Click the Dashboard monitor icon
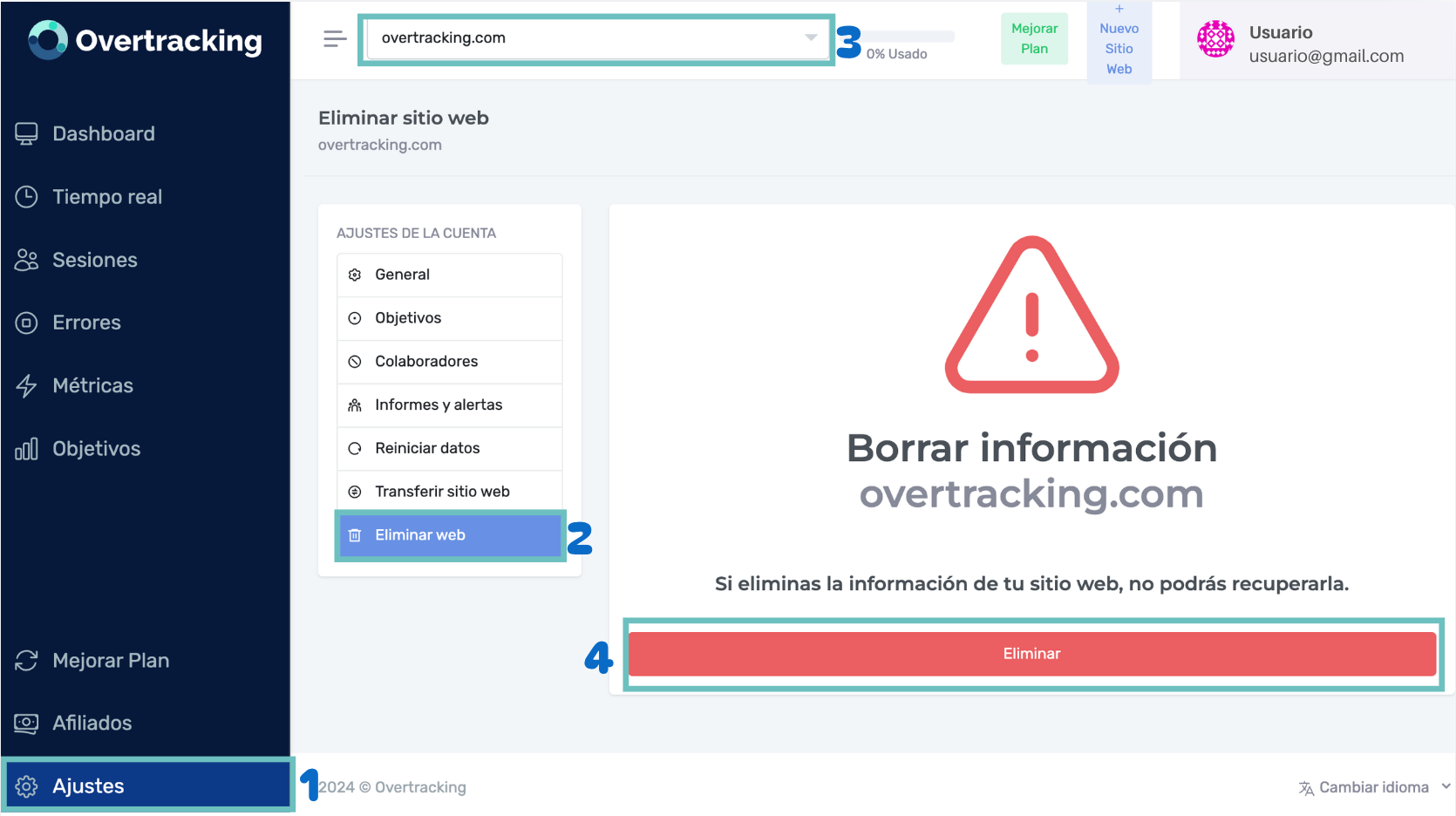Image resolution: width=1456 pixels, height=816 pixels. tap(27, 133)
